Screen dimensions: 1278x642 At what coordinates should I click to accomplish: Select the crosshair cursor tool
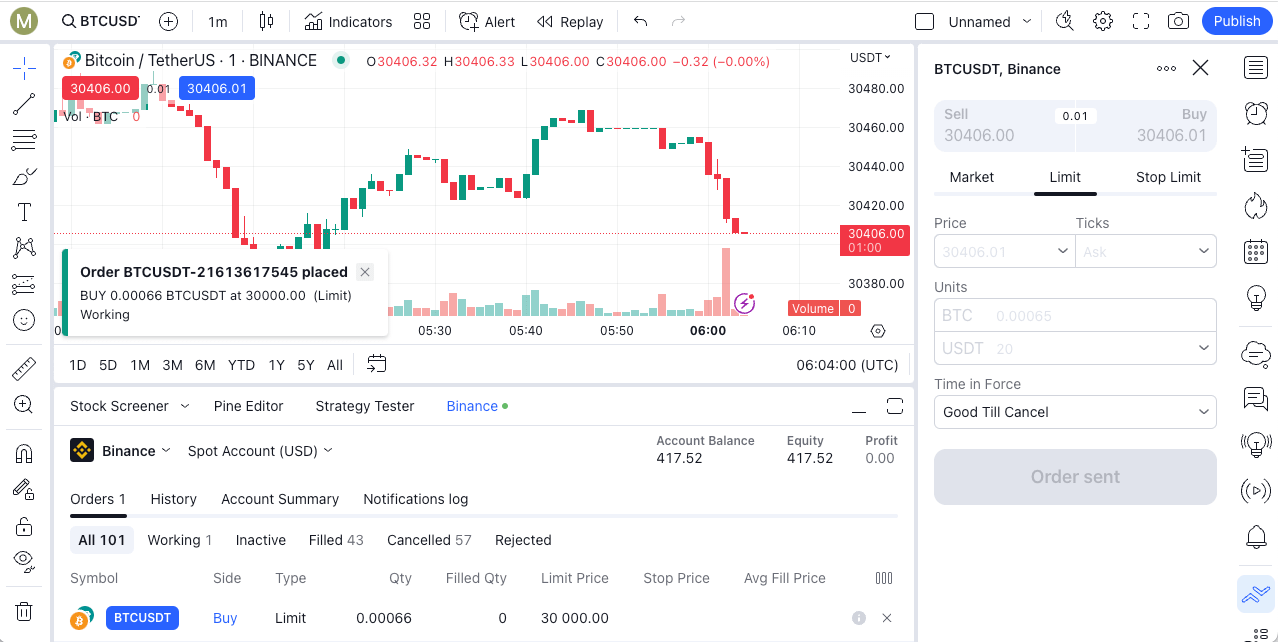click(x=24, y=68)
